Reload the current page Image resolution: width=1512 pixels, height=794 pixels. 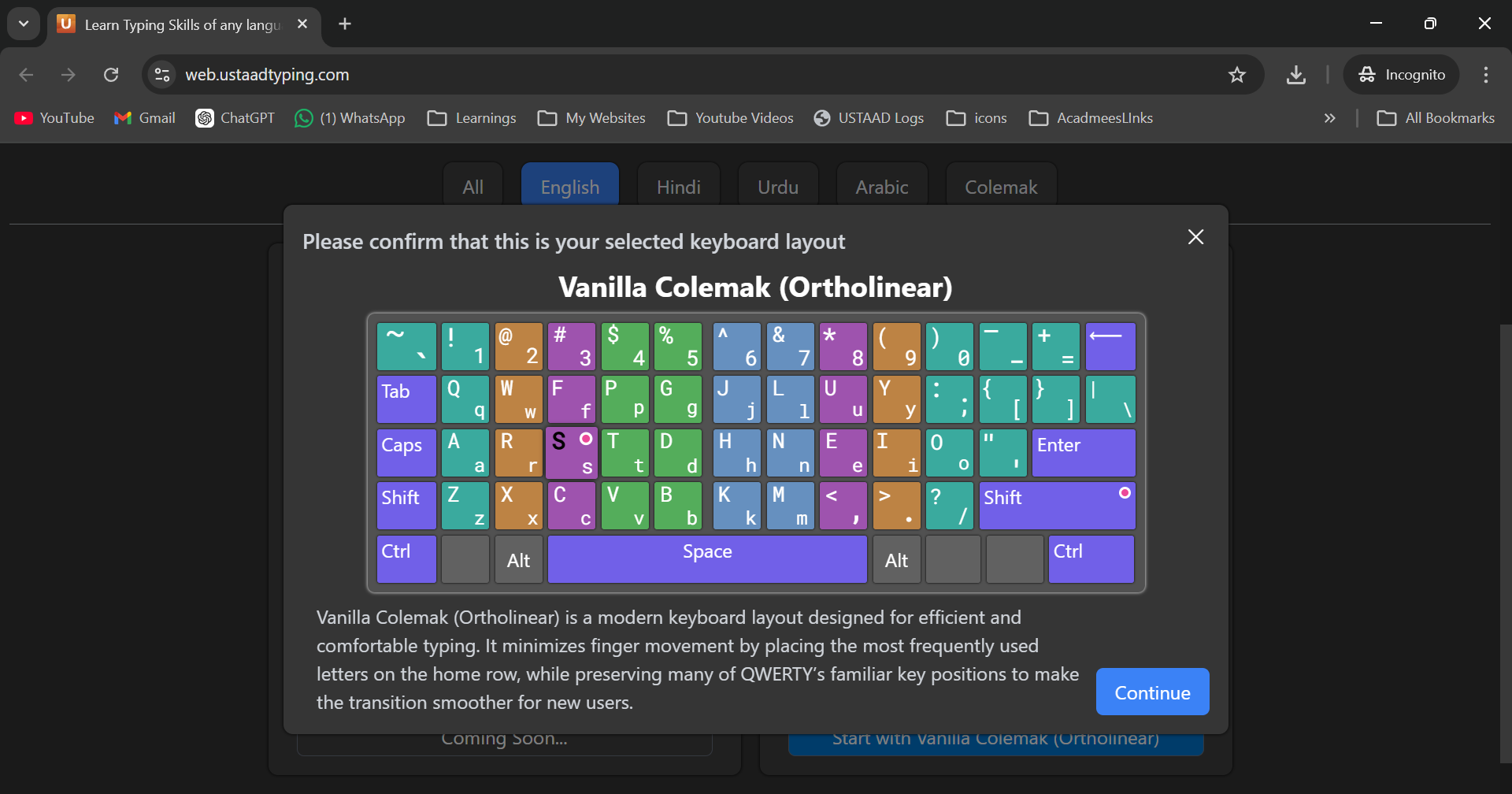click(111, 75)
